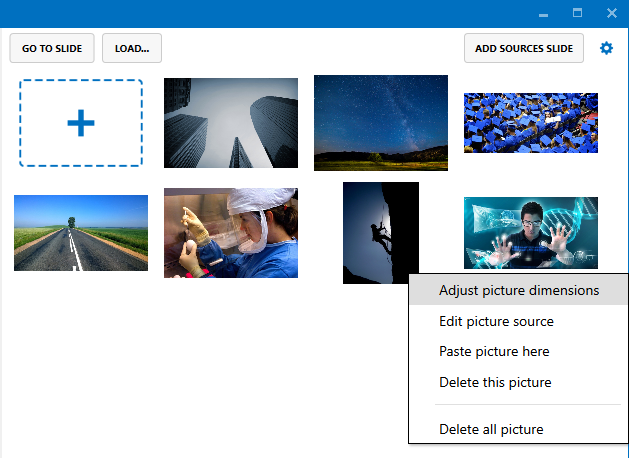Image resolution: width=629 pixels, height=458 pixels.
Task: Click Delete all picture menu item
Action: click(x=491, y=430)
